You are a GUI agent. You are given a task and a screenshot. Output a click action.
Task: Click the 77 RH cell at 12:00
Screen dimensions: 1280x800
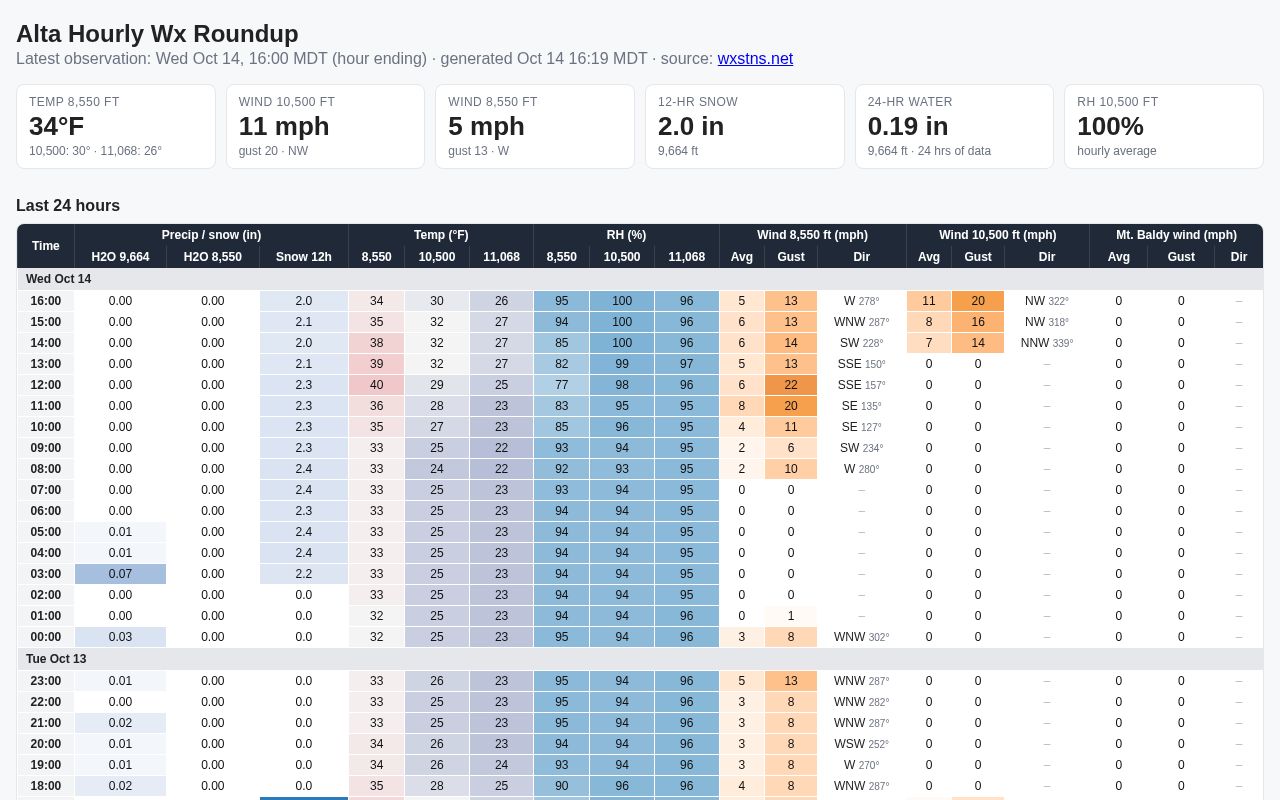pos(561,385)
